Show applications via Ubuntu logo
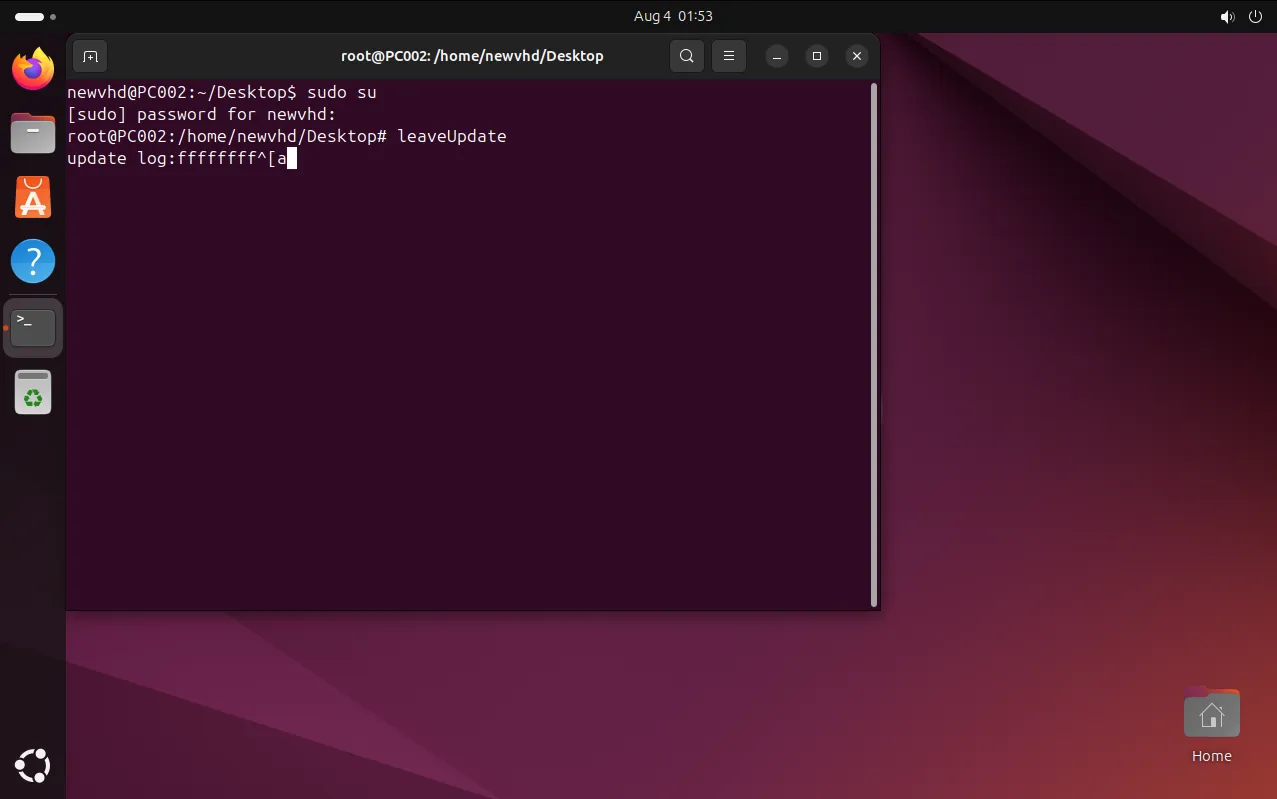 (33, 765)
